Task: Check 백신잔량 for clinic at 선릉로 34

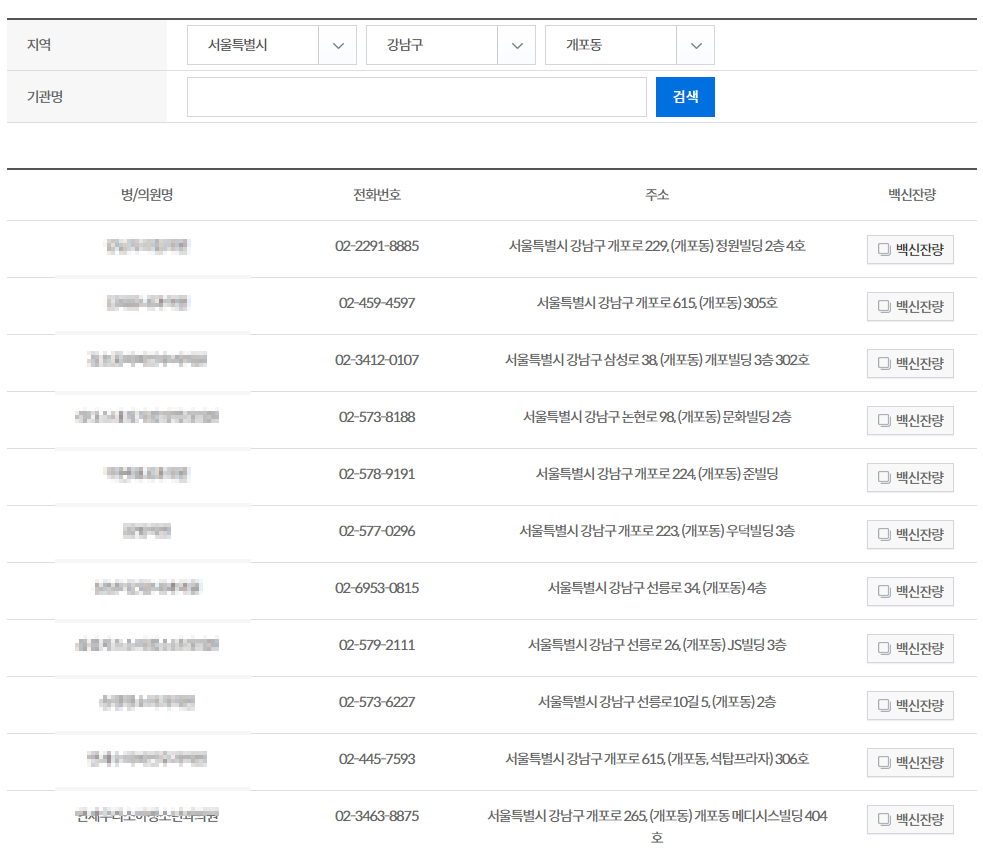Action: pyautogui.click(x=909, y=591)
